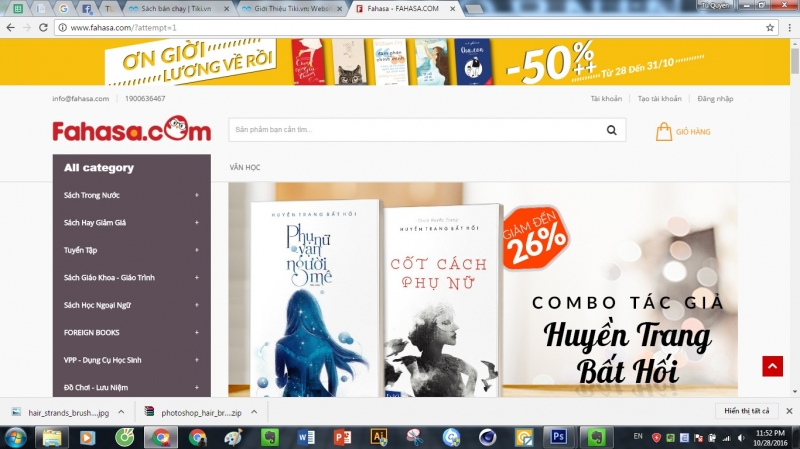
Task: Open the Chrome three-dot menu
Action: pyautogui.click(x=789, y=28)
